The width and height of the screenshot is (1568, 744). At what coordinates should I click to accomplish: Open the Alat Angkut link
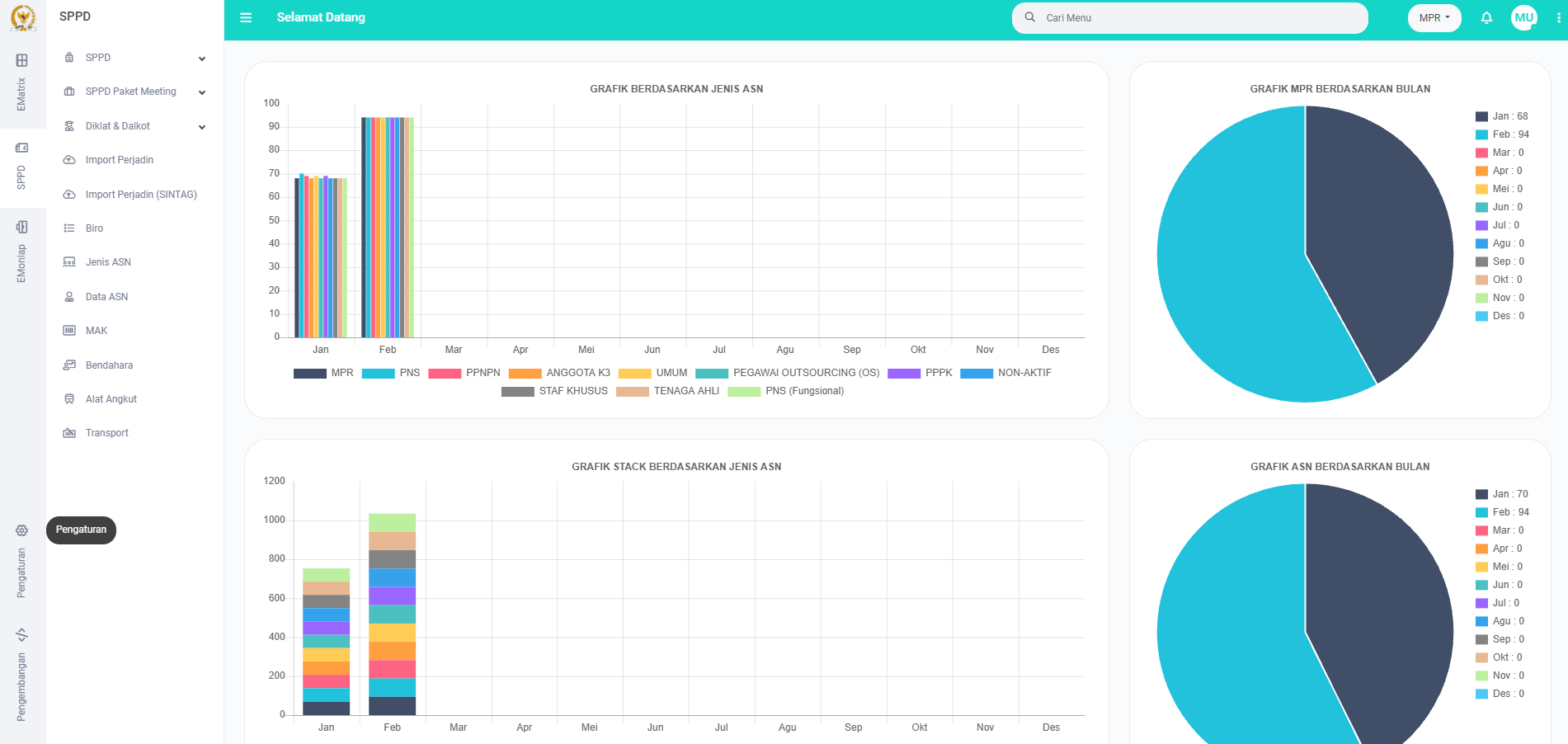point(111,399)
